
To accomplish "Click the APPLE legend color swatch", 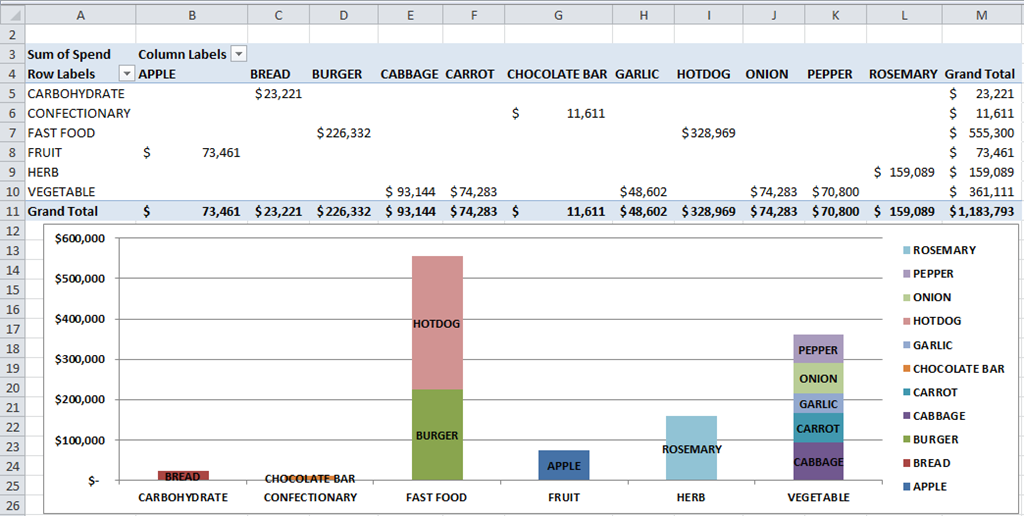I will 906,487.
